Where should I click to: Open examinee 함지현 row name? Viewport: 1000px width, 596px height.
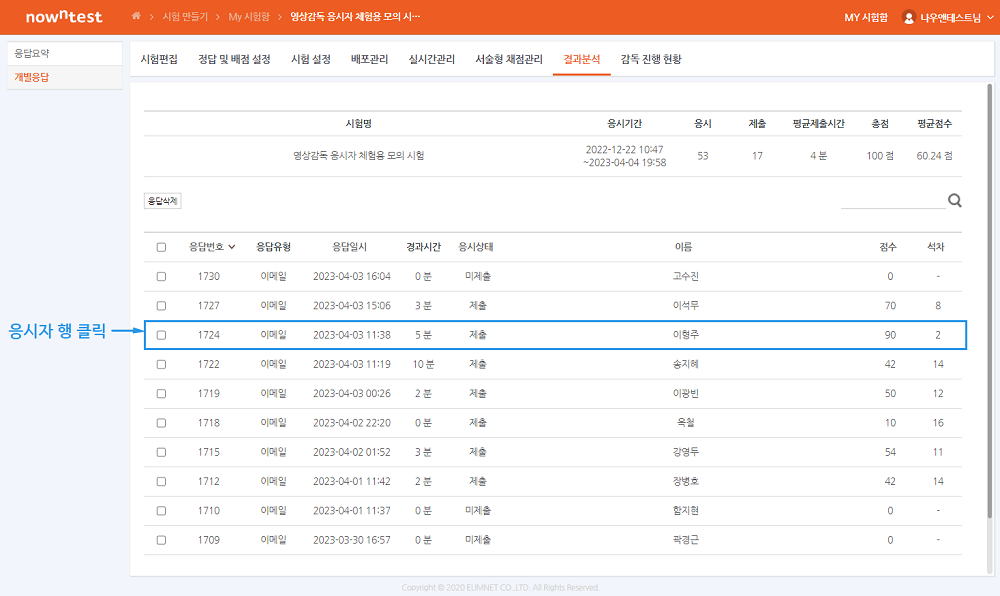tap(686, 511)
